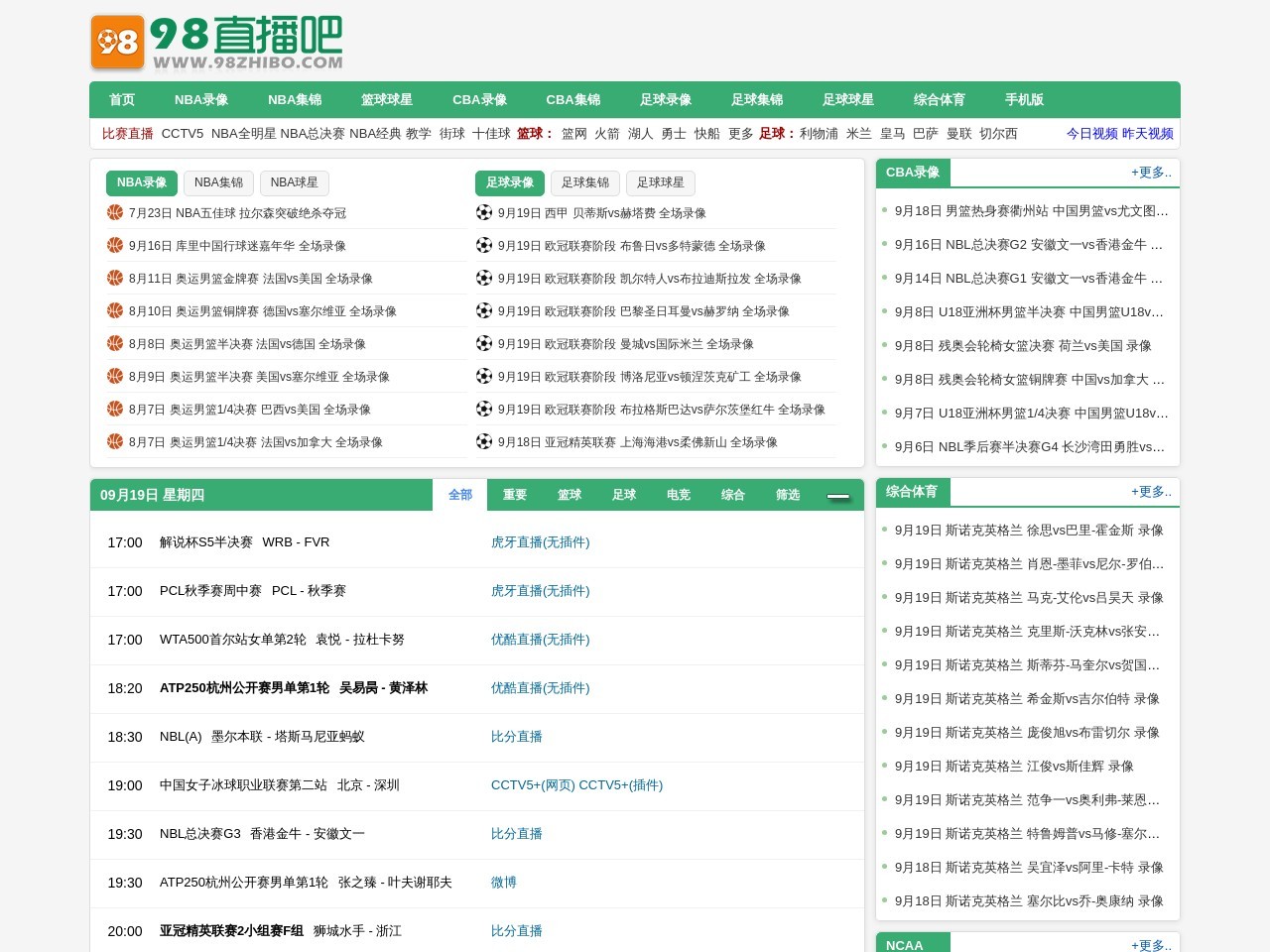Open 今日视频 link
Viewport: 1270px width, 952px height.
tap(1092, 134)
